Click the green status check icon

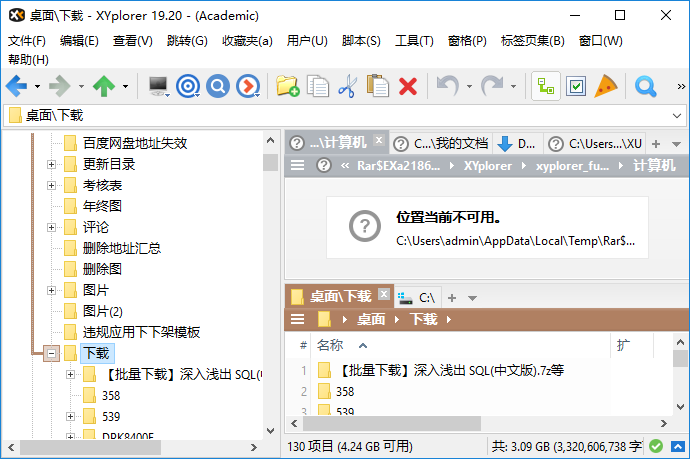click(x=656, y=447)
